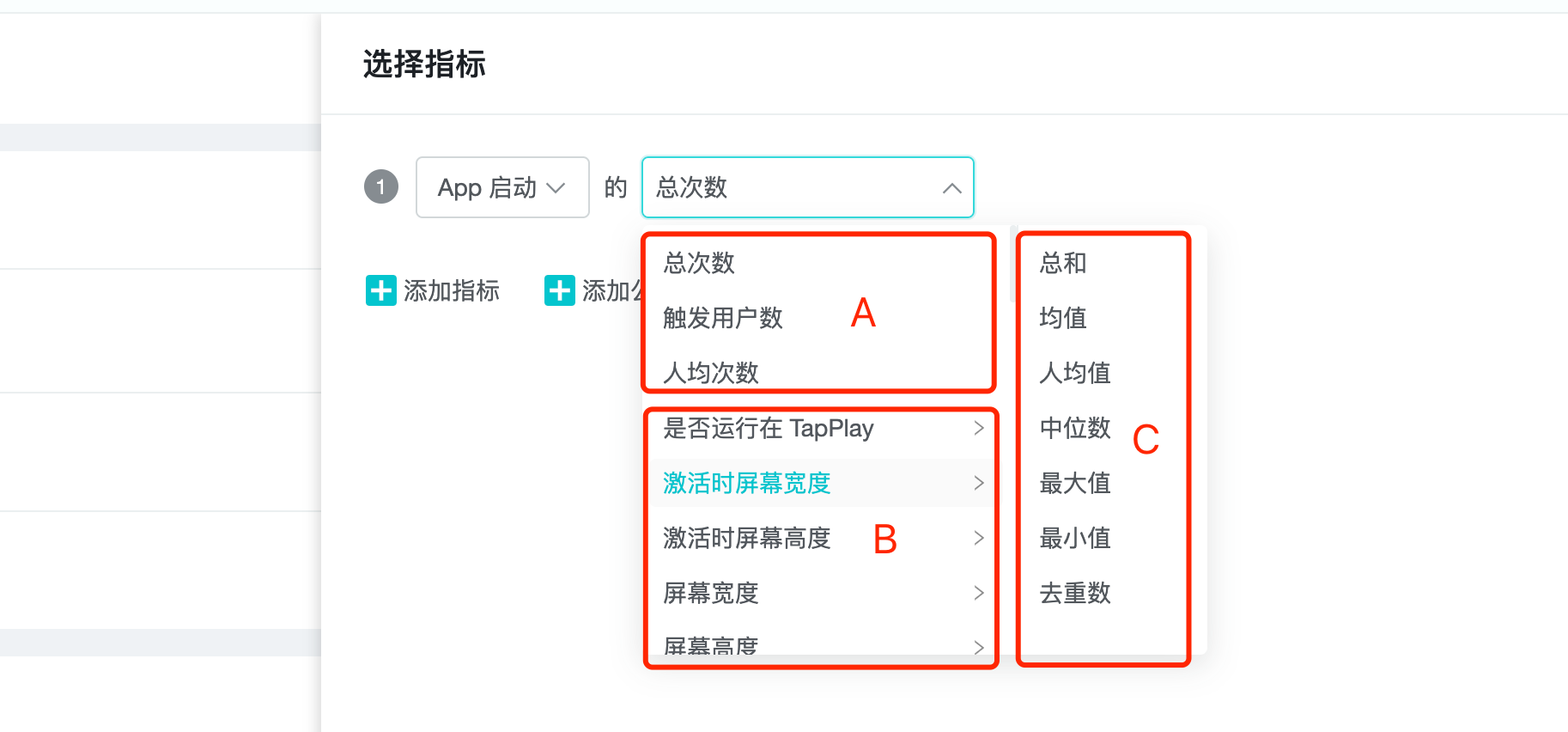Choose 总和 aggregation
The height and width of the screenshot is (732, 1568).
[x=1063, y=263]
